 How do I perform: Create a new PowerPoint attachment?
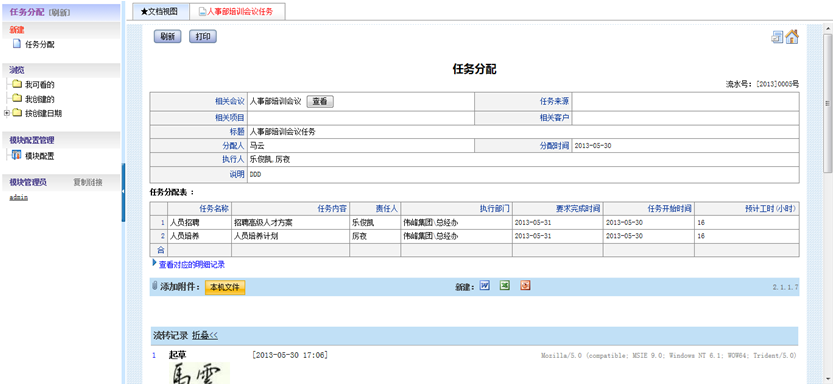525,286
